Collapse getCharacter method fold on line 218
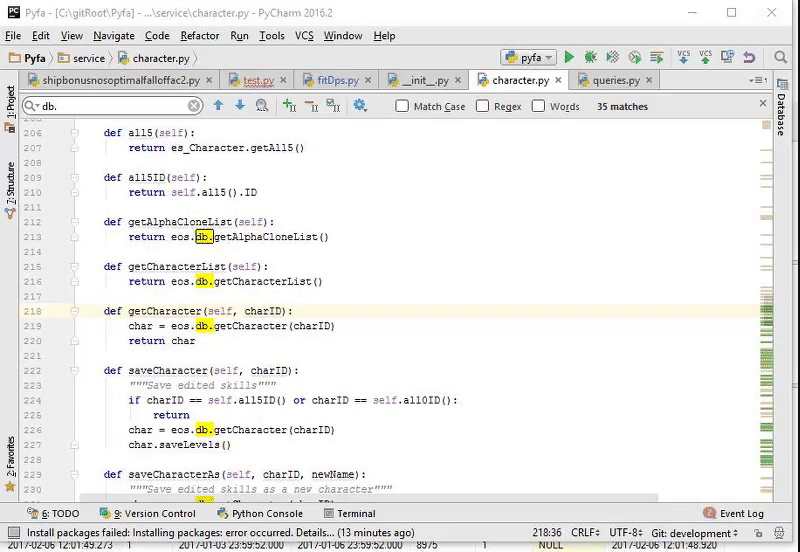Viewport: 800px width, 552px height. (x=74, y=311)
